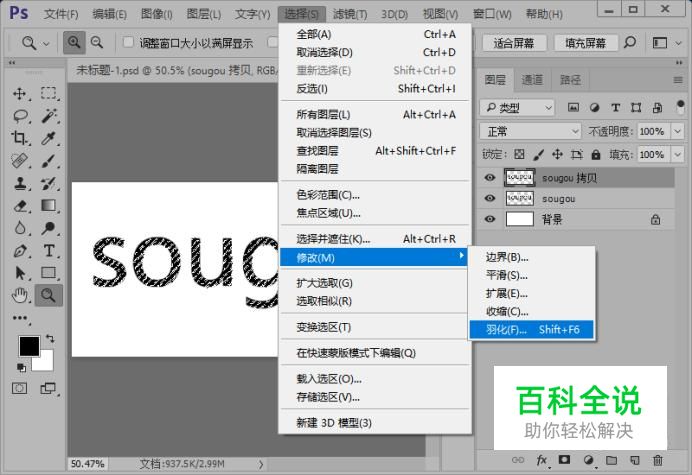692x475 pixels.
Task: Toggle lock position icon
Action: point(557,154)
